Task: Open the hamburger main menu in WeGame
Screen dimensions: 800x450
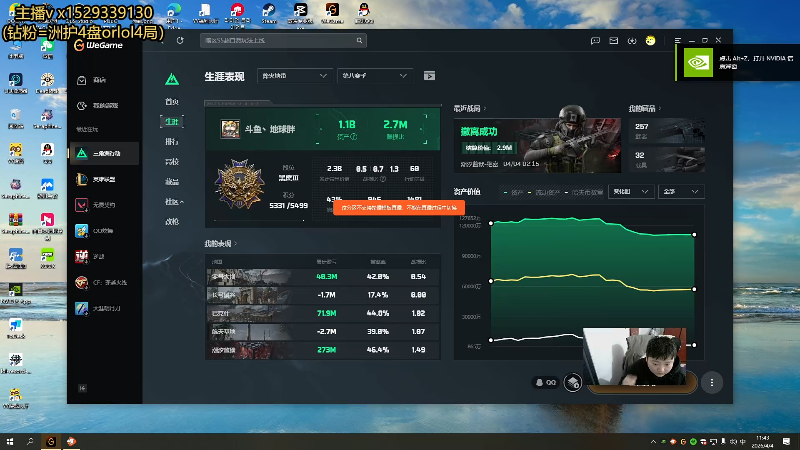Action: (678, 40)
